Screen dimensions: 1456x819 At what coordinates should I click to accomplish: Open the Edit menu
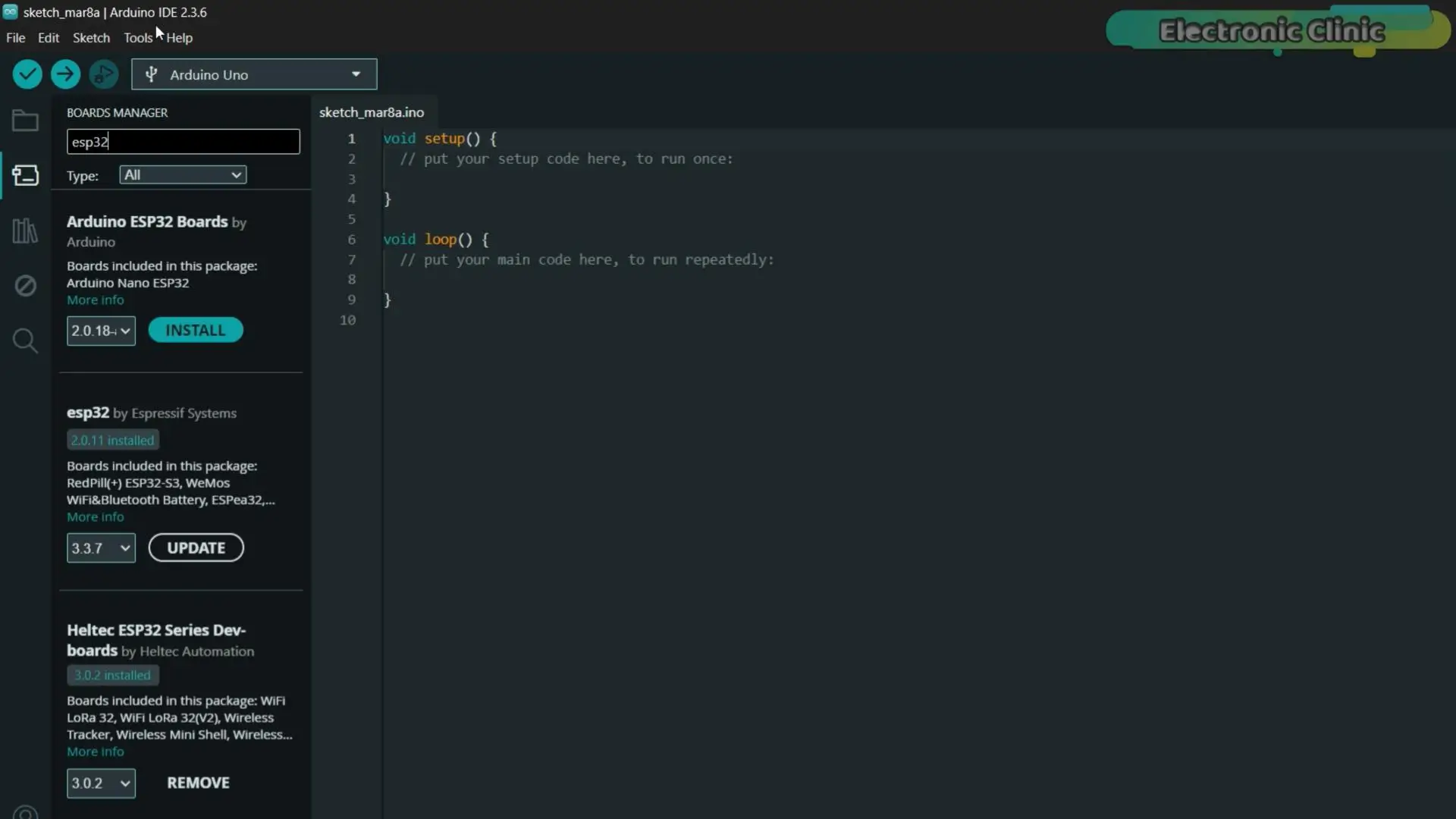coord(49,38)
